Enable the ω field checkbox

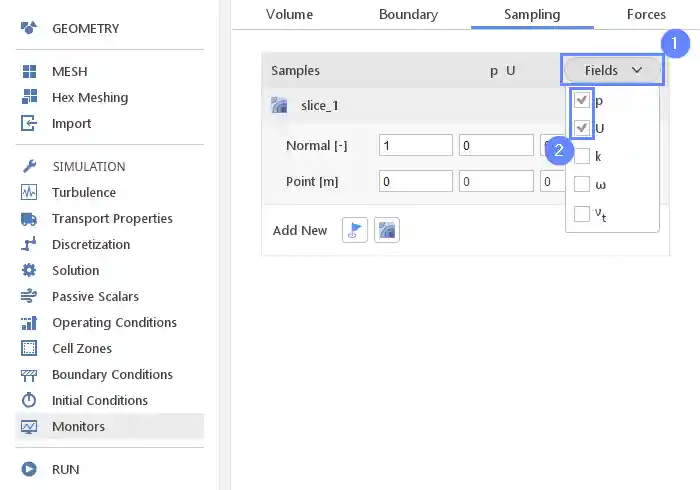(x=582, y=184)
